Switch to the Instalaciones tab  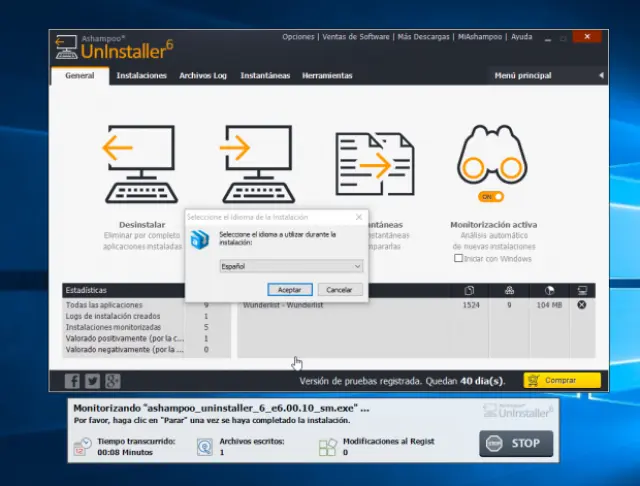(142, 76)
